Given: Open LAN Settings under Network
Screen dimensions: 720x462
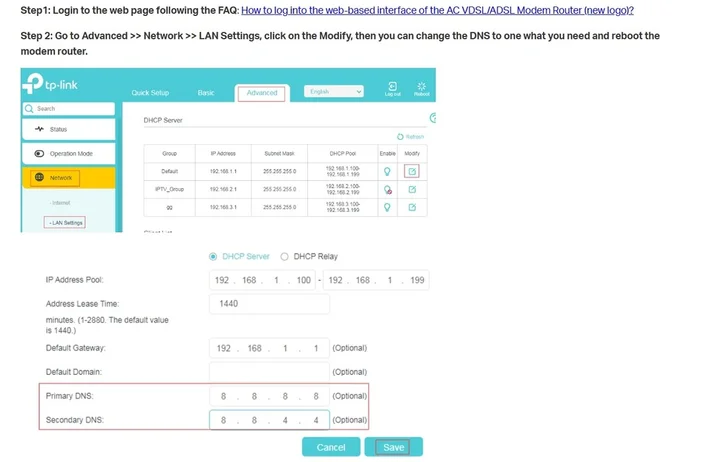Looking at the screenshot, I should (64, 222).
